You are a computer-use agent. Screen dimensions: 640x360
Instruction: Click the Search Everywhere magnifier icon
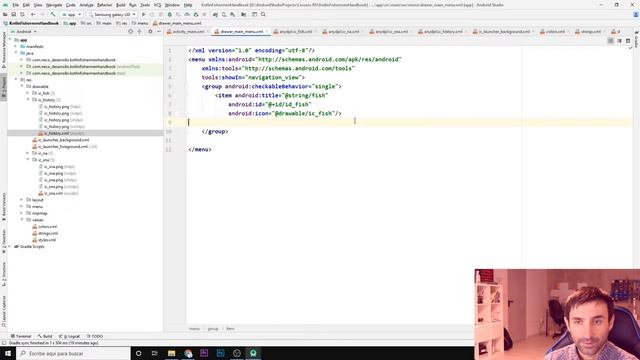263,14
